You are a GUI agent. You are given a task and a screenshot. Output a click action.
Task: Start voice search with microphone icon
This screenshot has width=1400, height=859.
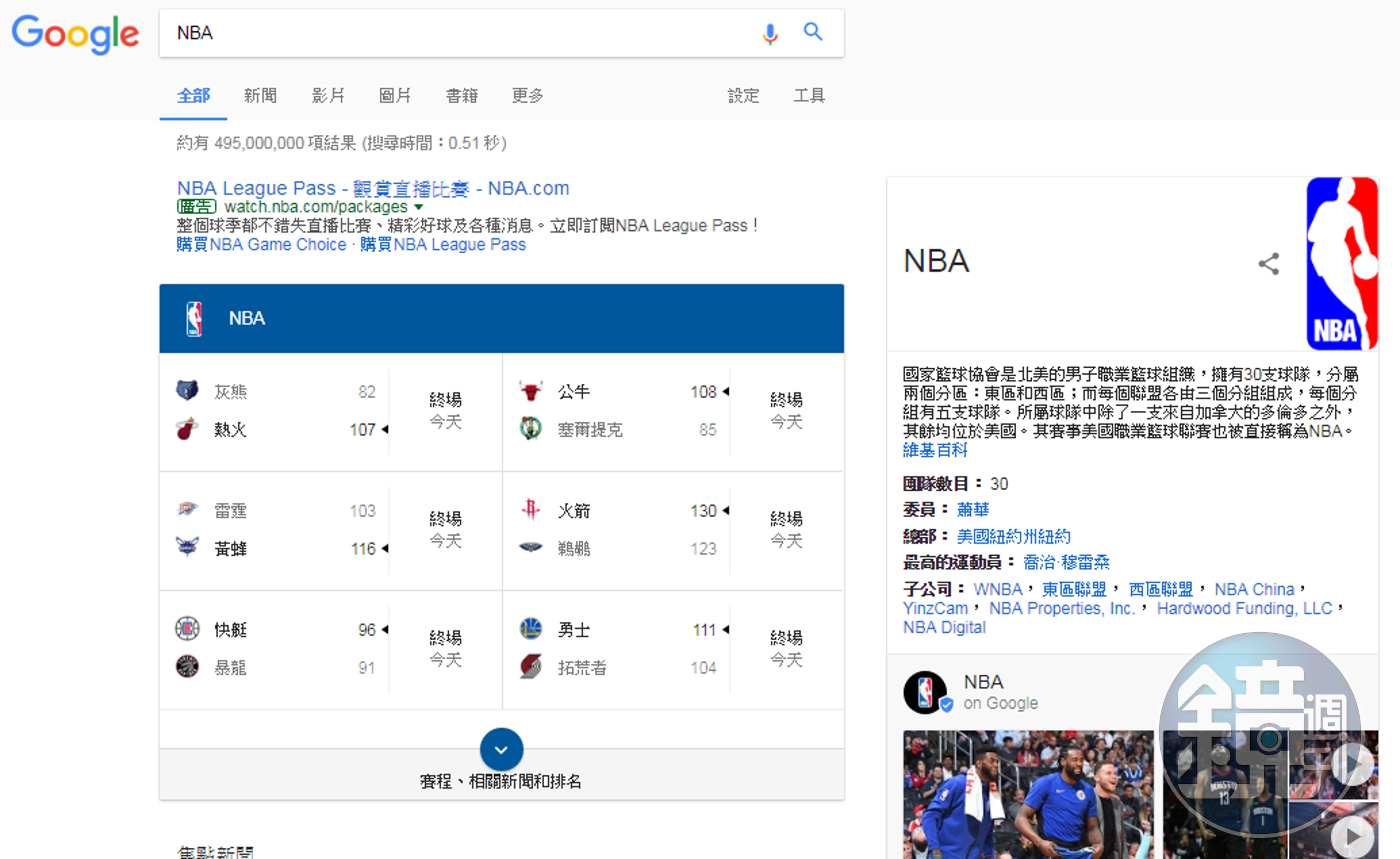click(x=770, y=33)
